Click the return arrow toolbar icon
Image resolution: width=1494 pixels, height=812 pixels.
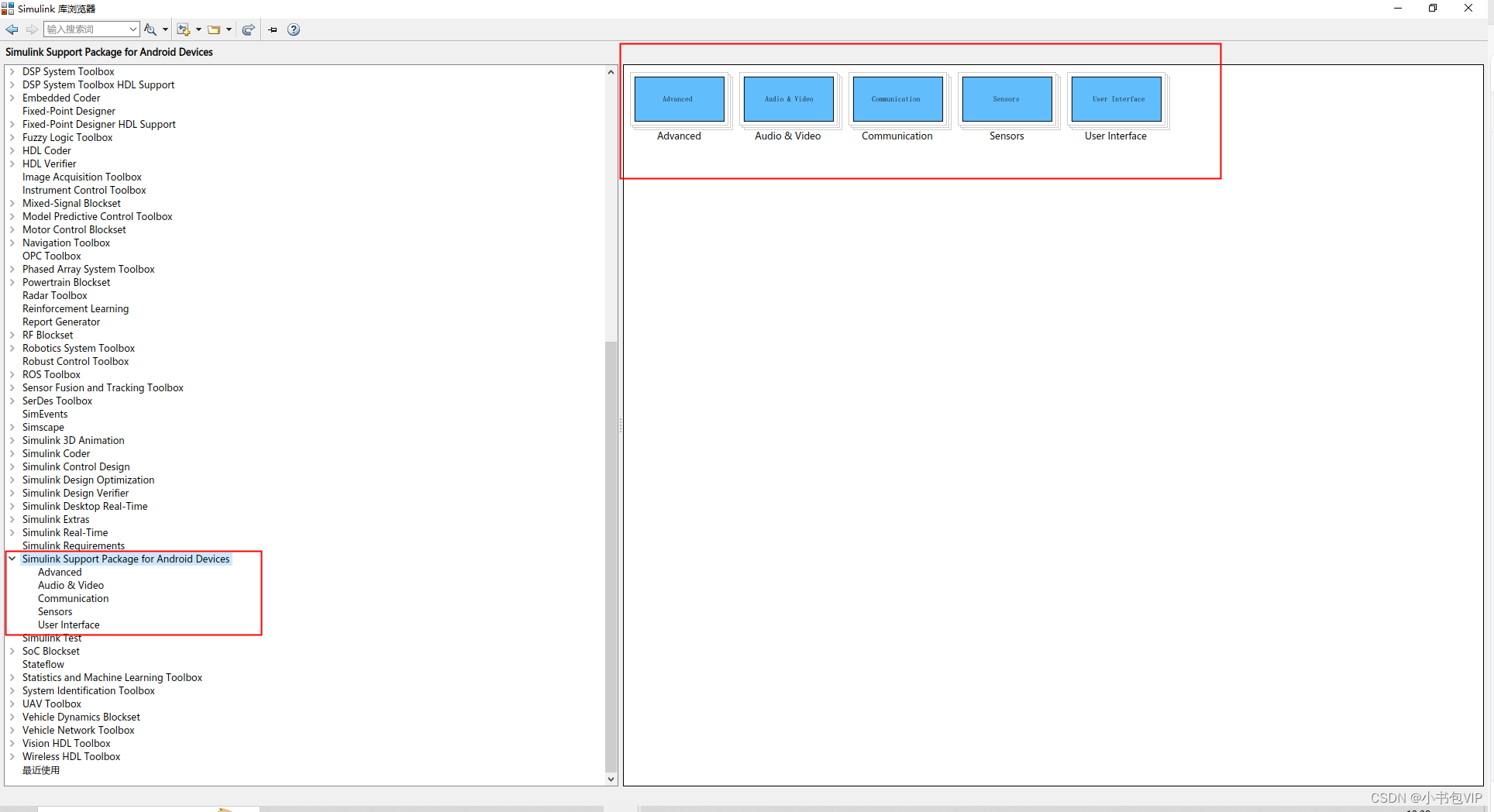[248, 29]
